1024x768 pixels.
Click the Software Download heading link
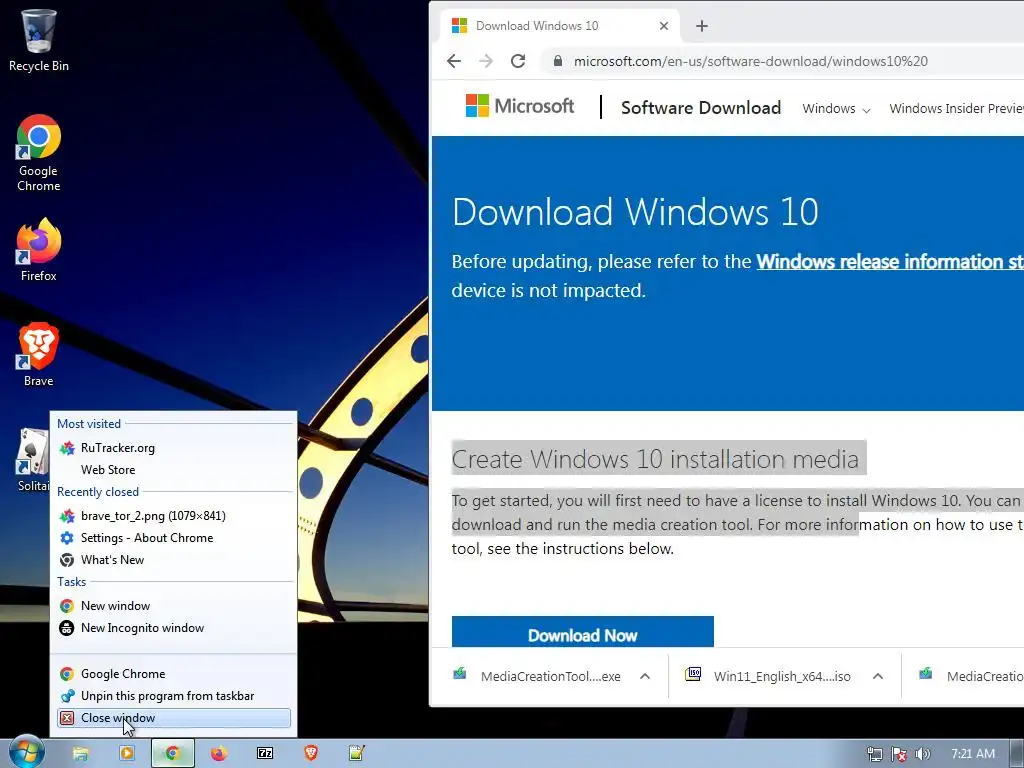pos(701,108)
